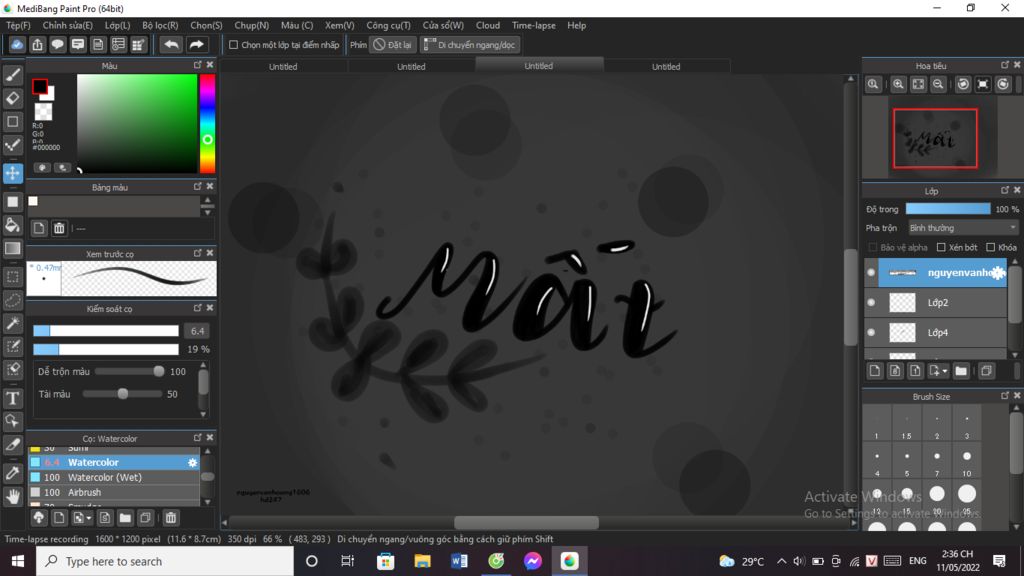Open Messenger from the taskbar

(533, 561)
